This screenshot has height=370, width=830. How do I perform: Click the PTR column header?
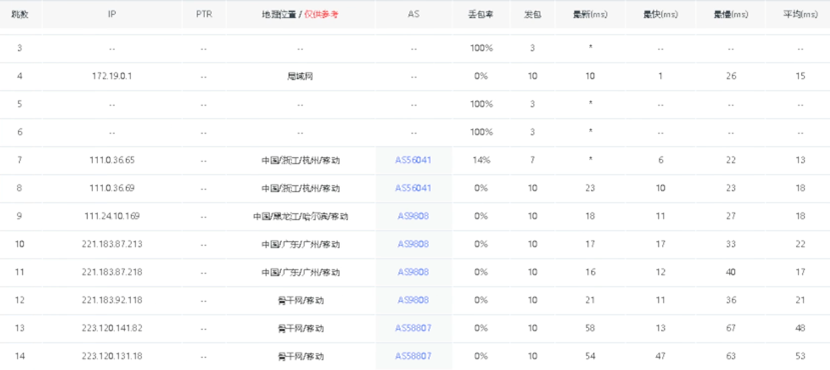(204, 15)
